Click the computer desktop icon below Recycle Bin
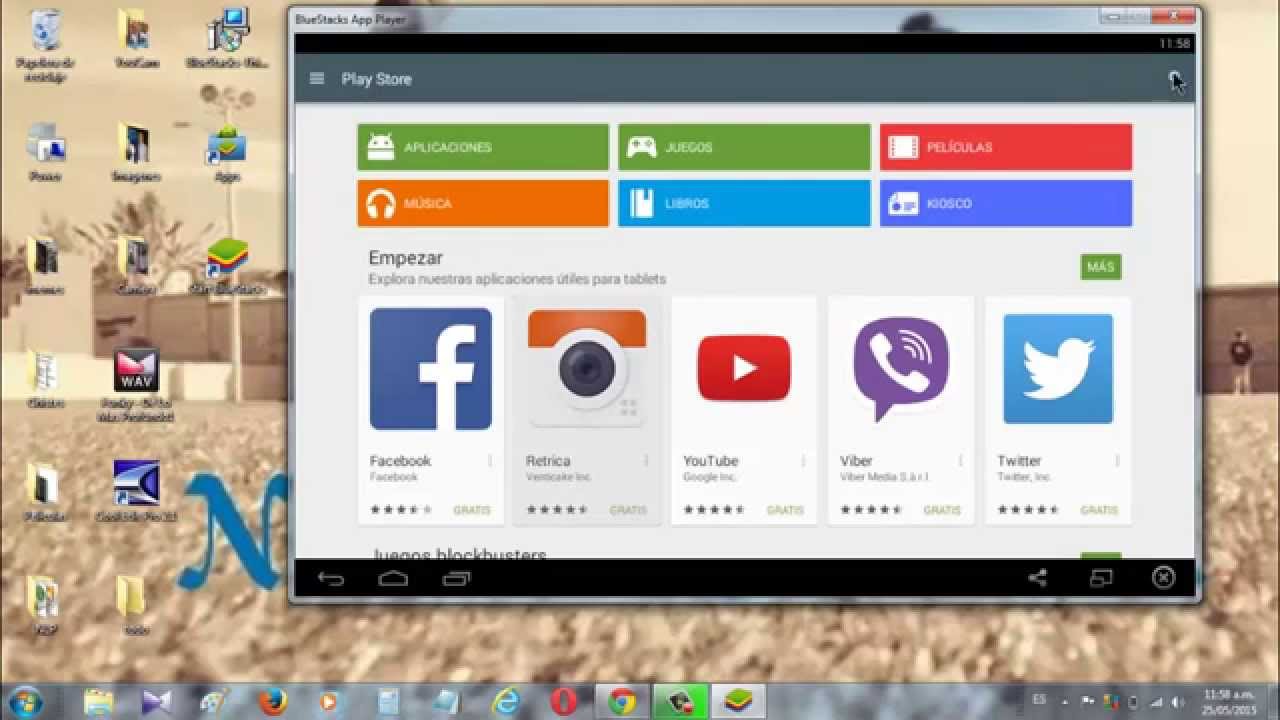Viewport: 1280px width, 720px height. click(x=45, y=154)
